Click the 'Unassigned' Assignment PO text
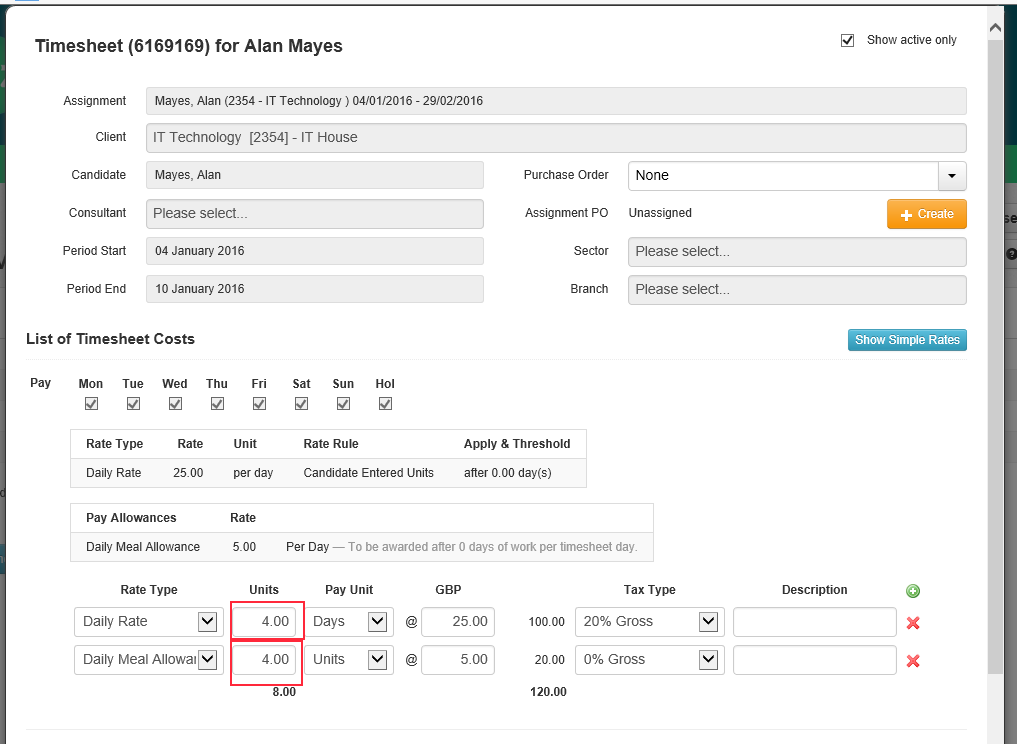 660,213
